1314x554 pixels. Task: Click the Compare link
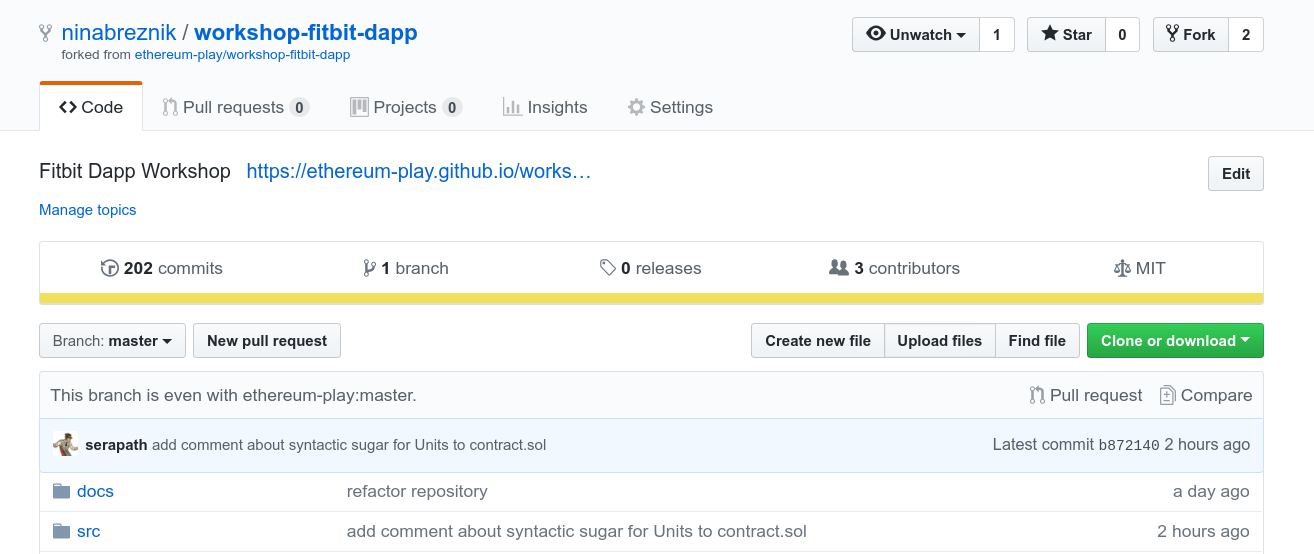tap(1206, 395)
